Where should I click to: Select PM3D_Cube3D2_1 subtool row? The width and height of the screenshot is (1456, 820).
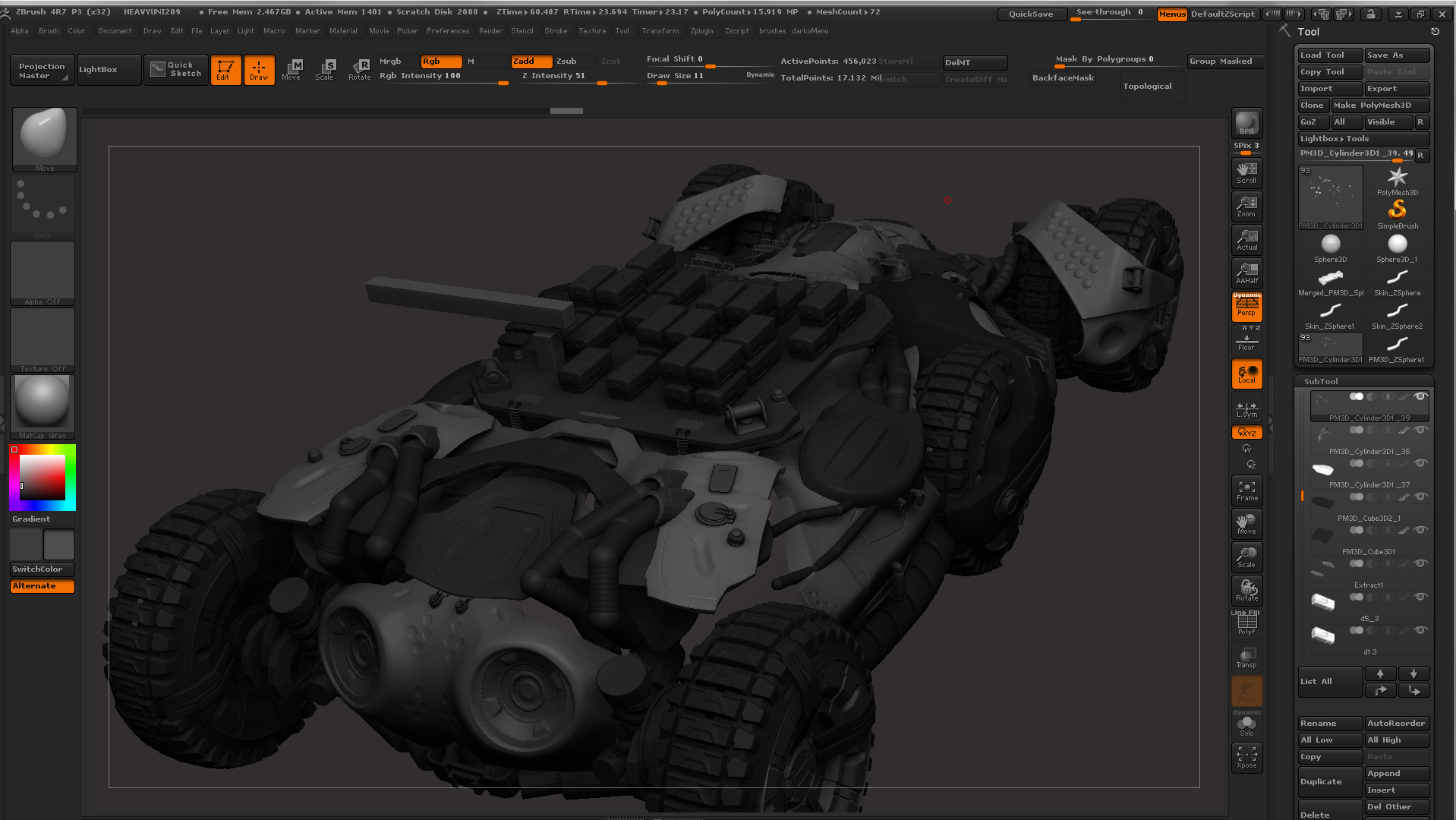[1369, 506]
